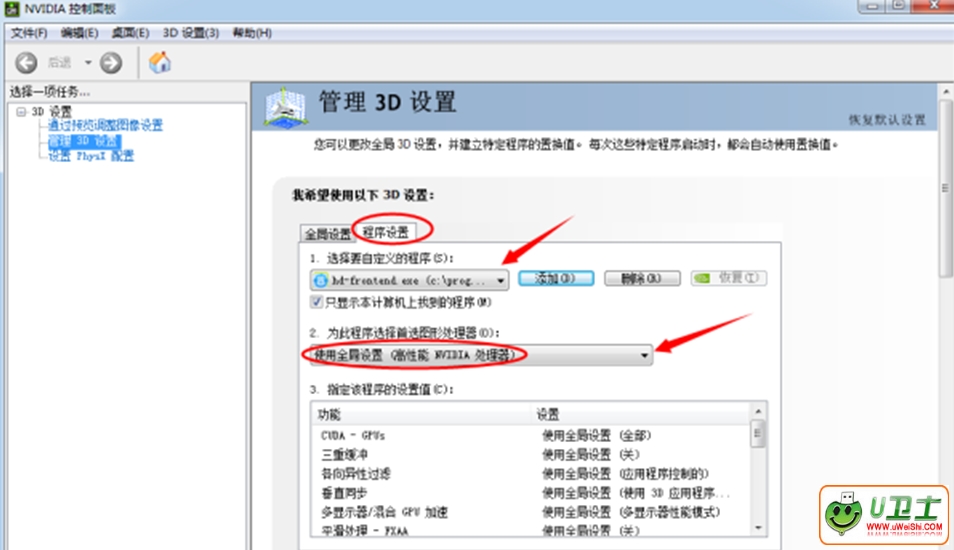Click the 恢复 button with NVIDIA icon
This screenshot has height=550, width=954.
tap(729, 278)
